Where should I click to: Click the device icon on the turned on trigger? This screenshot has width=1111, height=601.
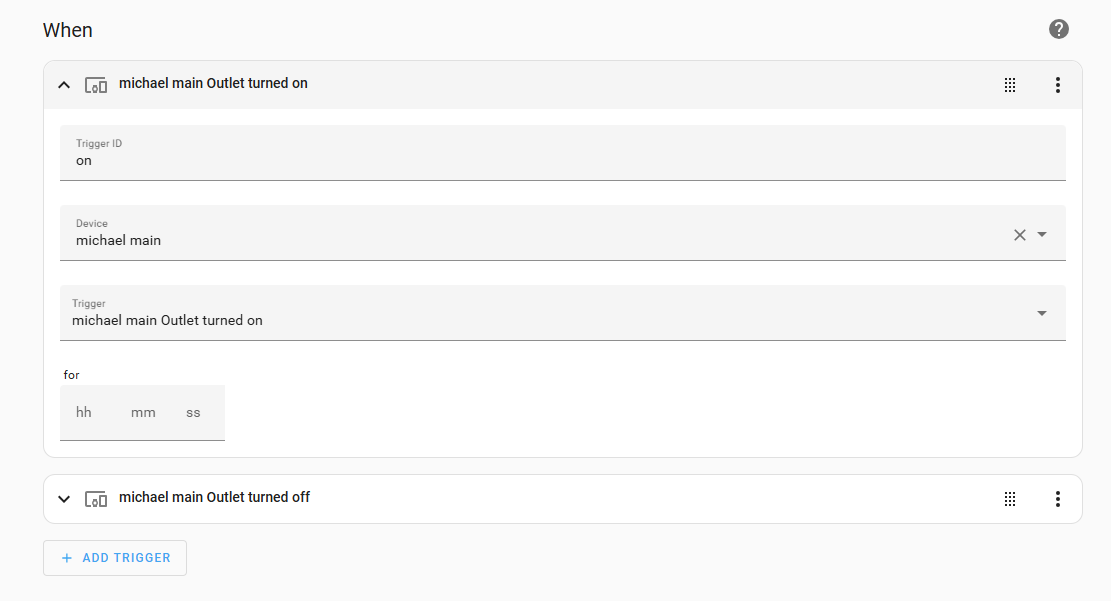[x=95, y=85]
